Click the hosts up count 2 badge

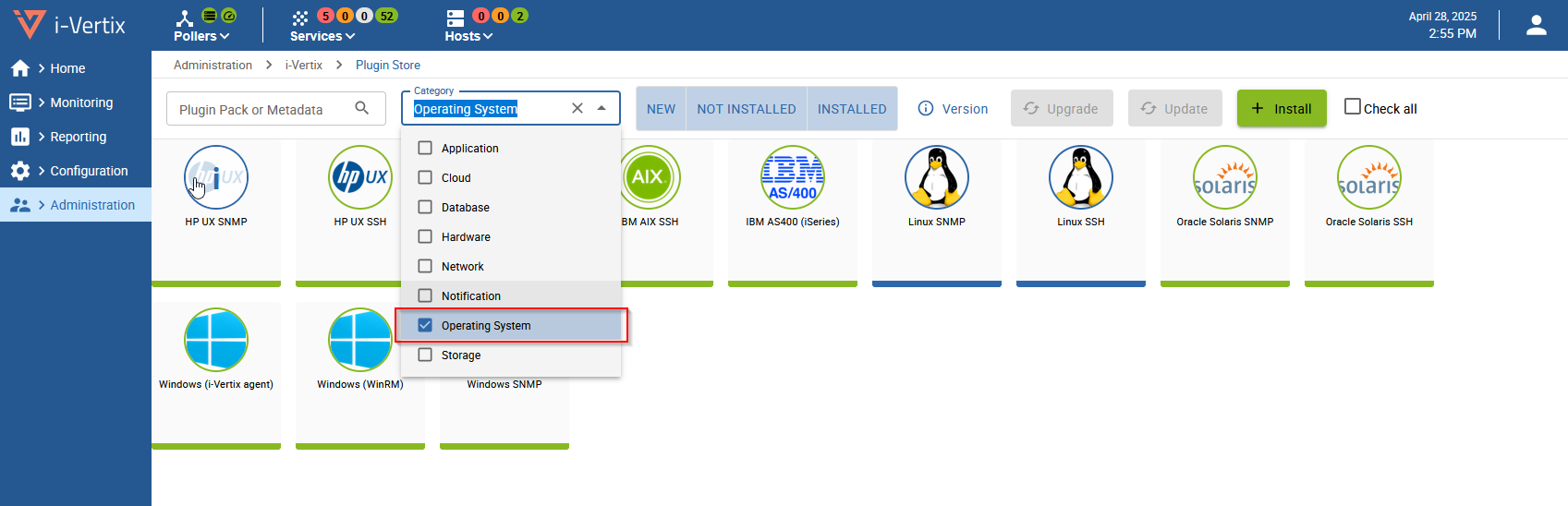point(520,16)
